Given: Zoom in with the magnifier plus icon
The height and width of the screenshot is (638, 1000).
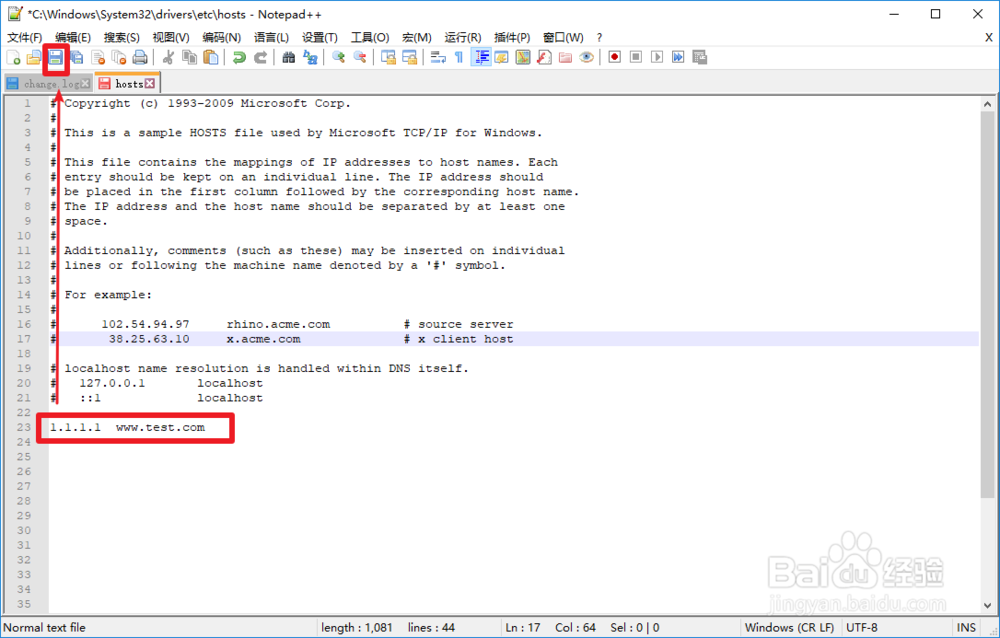Looking at the screenshot, I should coord(339,57).
